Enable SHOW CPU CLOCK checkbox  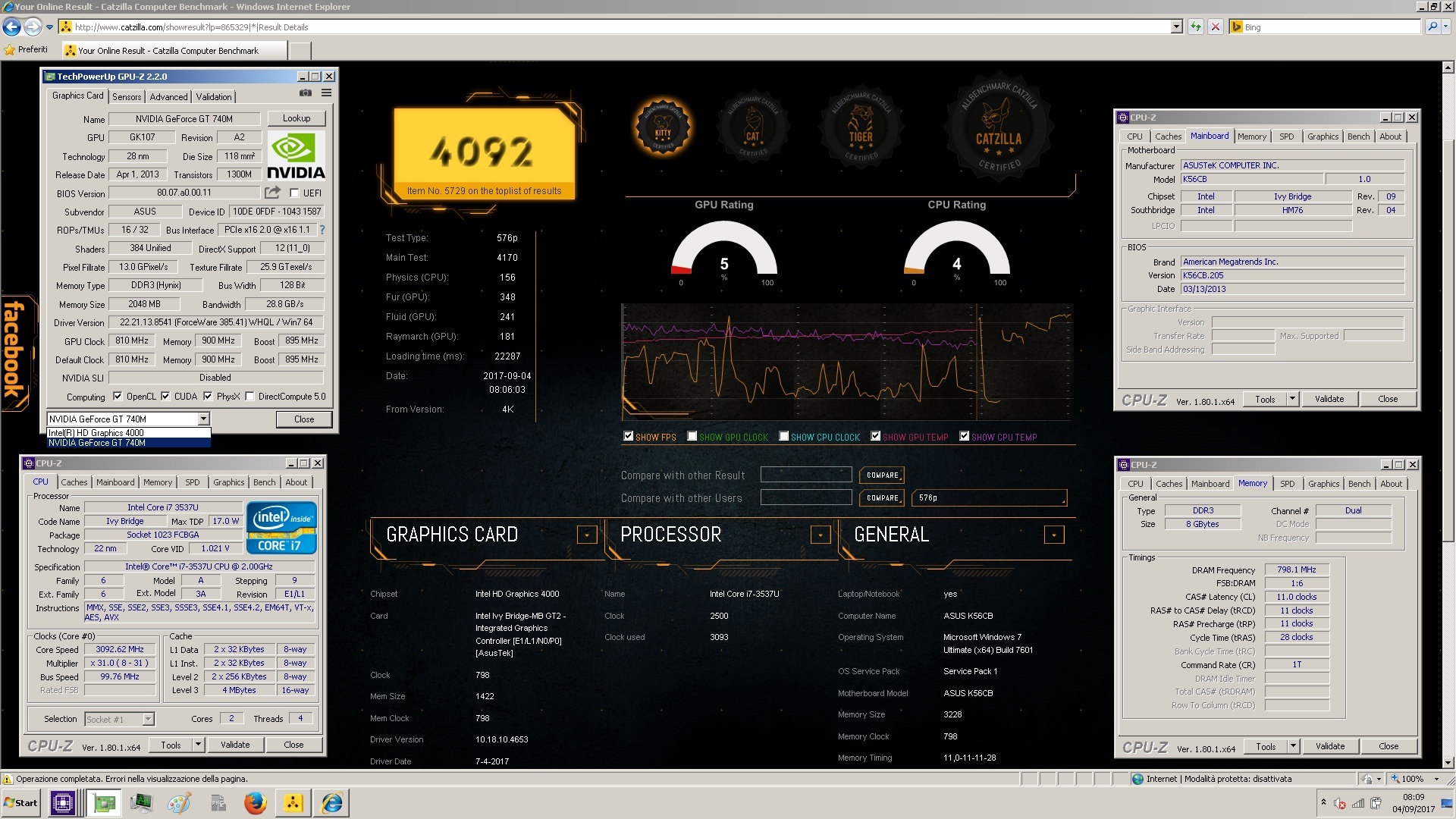pos(784,436)
